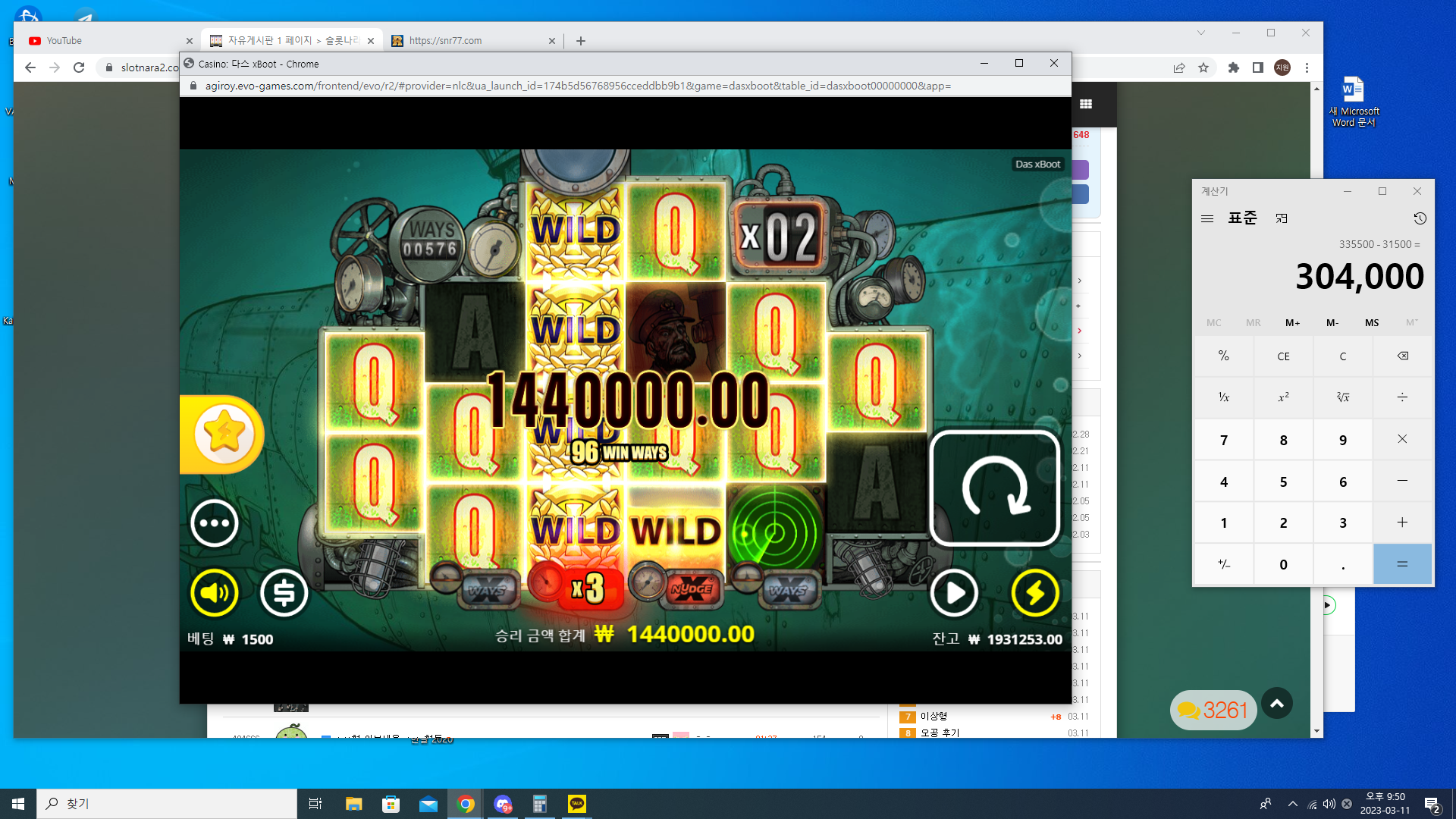This screenshot has height=819, width=1456.
Task: Click the calculator percent key
Action: (1224, 356)
